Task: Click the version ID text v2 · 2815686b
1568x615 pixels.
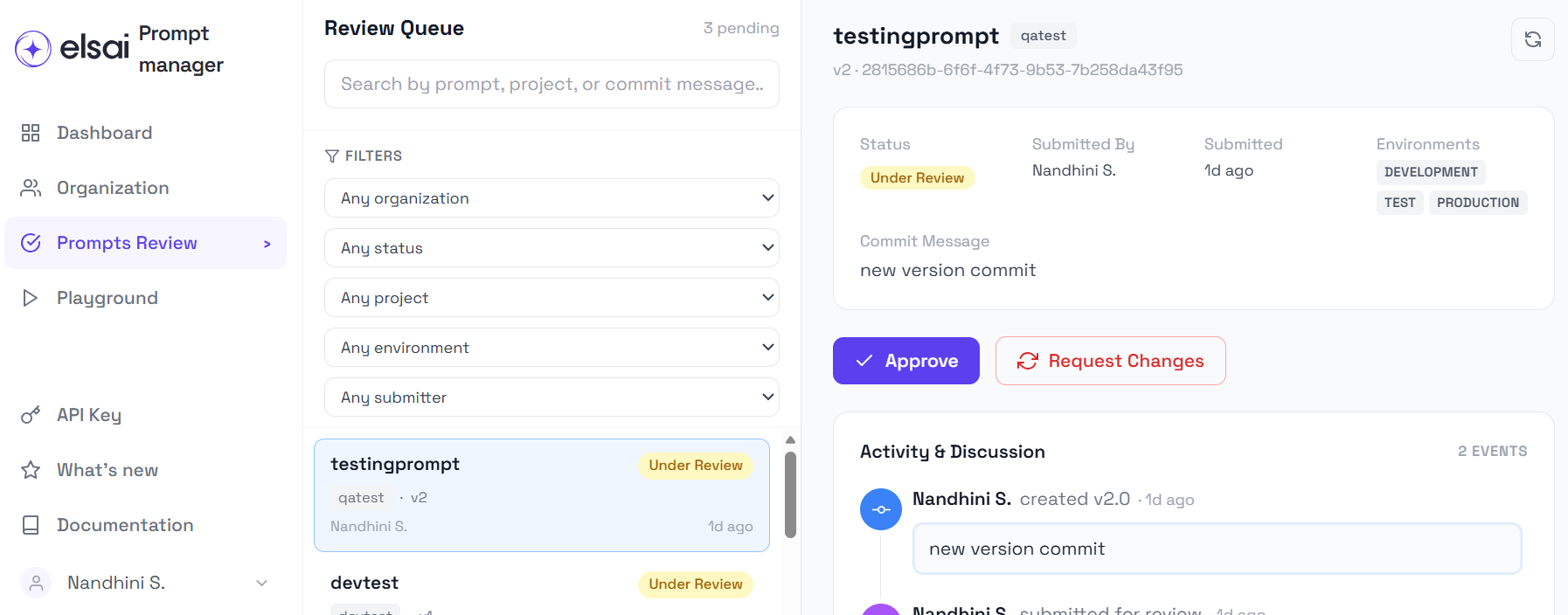Action: click(1008, 70)
